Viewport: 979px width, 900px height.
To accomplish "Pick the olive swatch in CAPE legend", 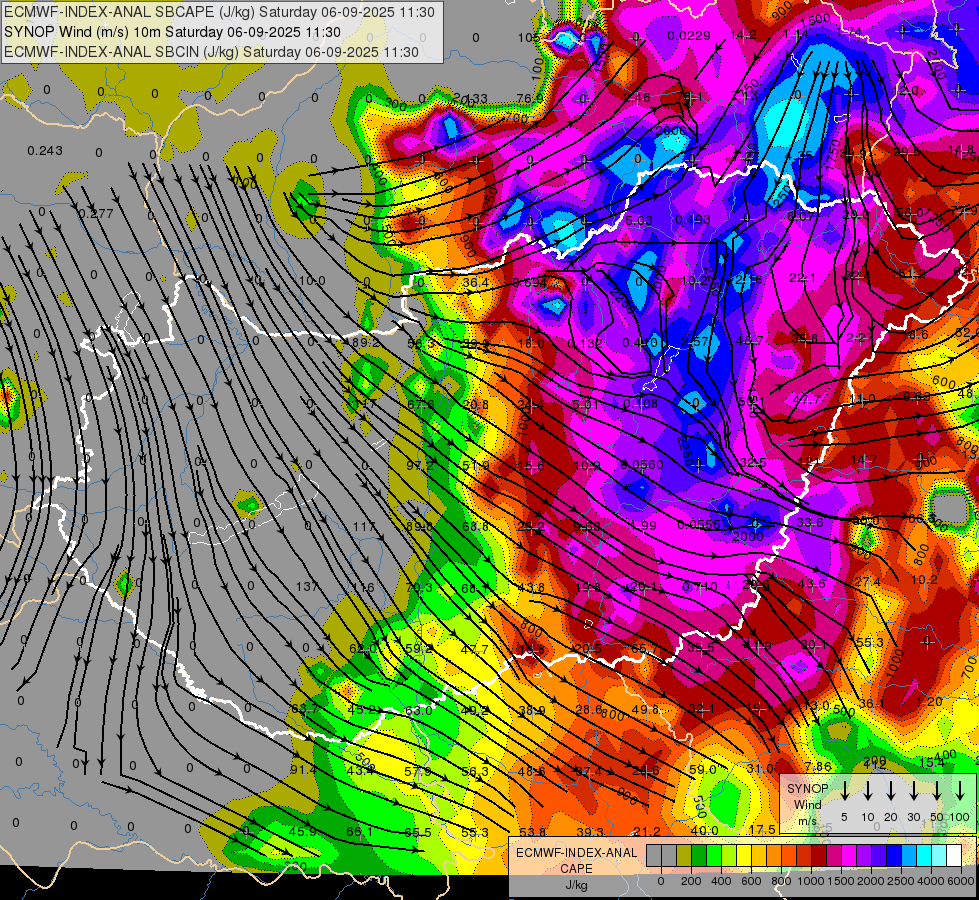I will [684, 855].
